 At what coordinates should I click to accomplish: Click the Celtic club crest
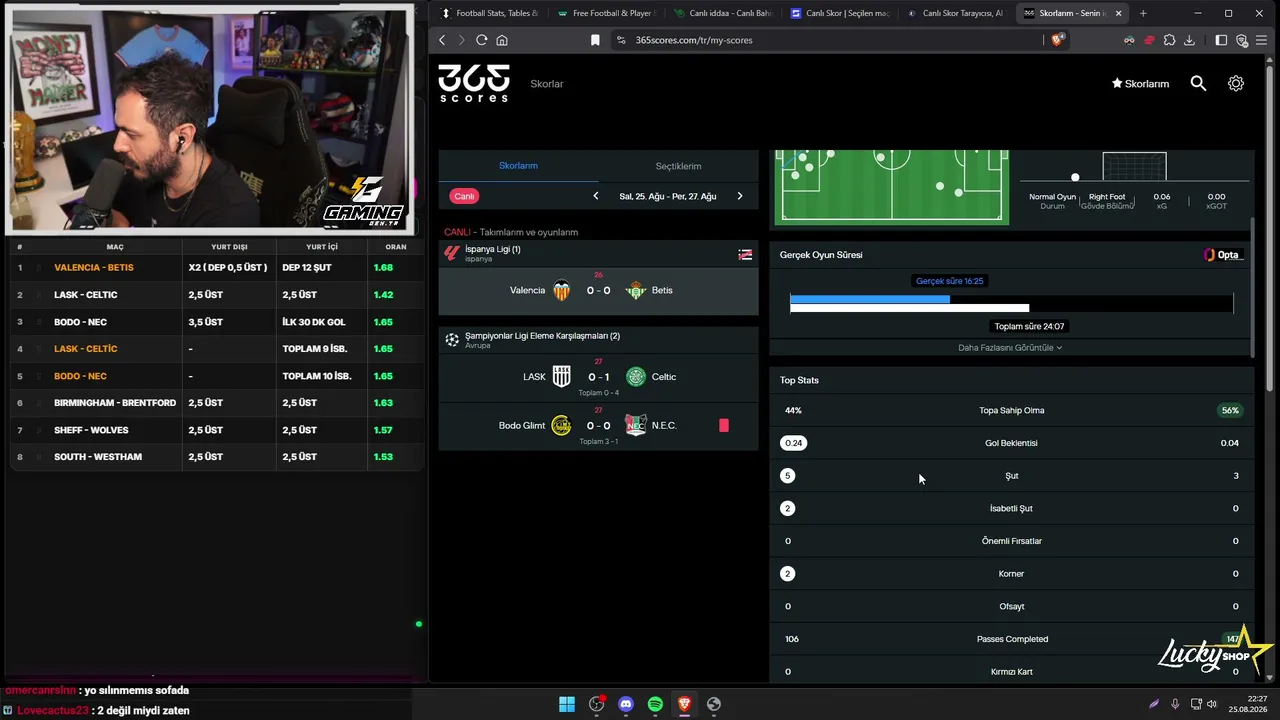coord(636,377)
